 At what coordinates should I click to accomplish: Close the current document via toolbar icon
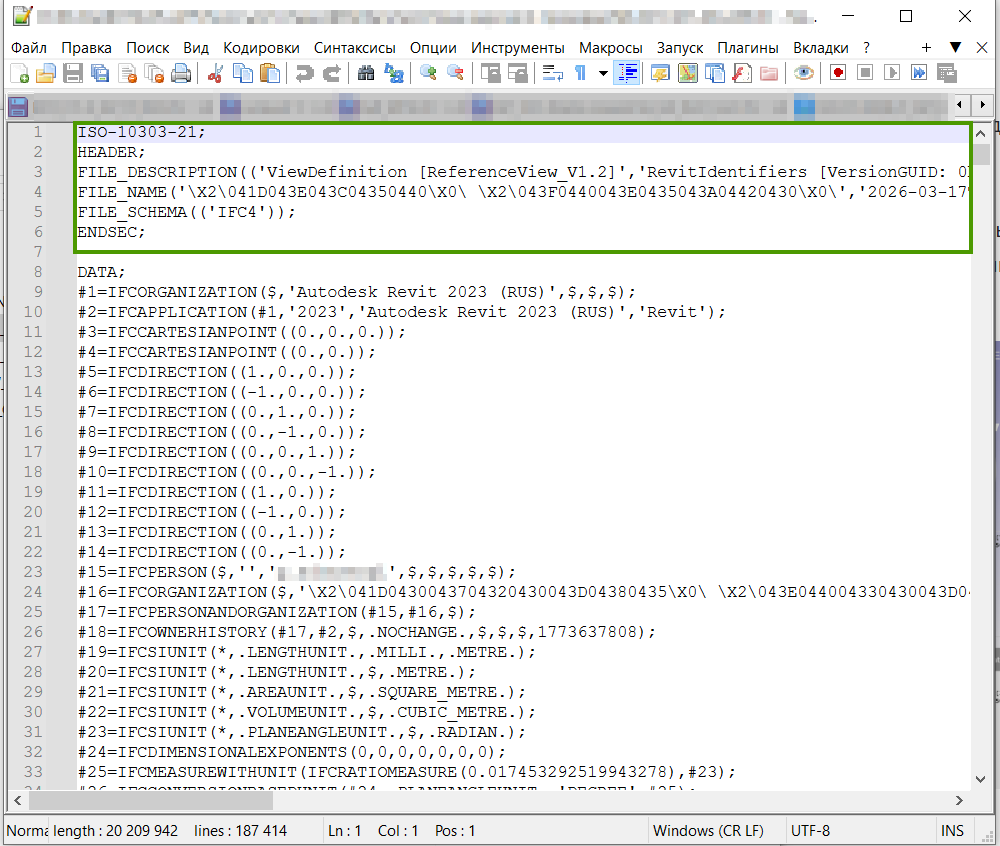coord(128,74)
